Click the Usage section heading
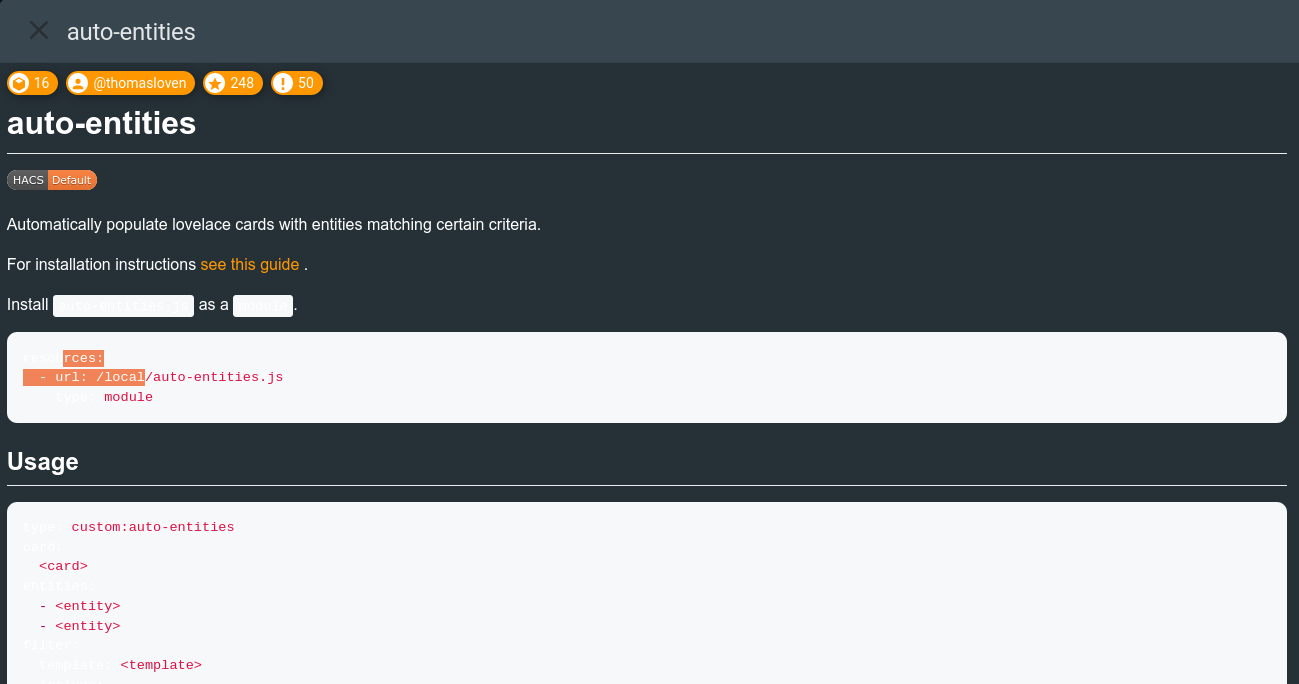Image resolution: width=1299 pixels, height=684 pixels. click(x=43, y=462)
